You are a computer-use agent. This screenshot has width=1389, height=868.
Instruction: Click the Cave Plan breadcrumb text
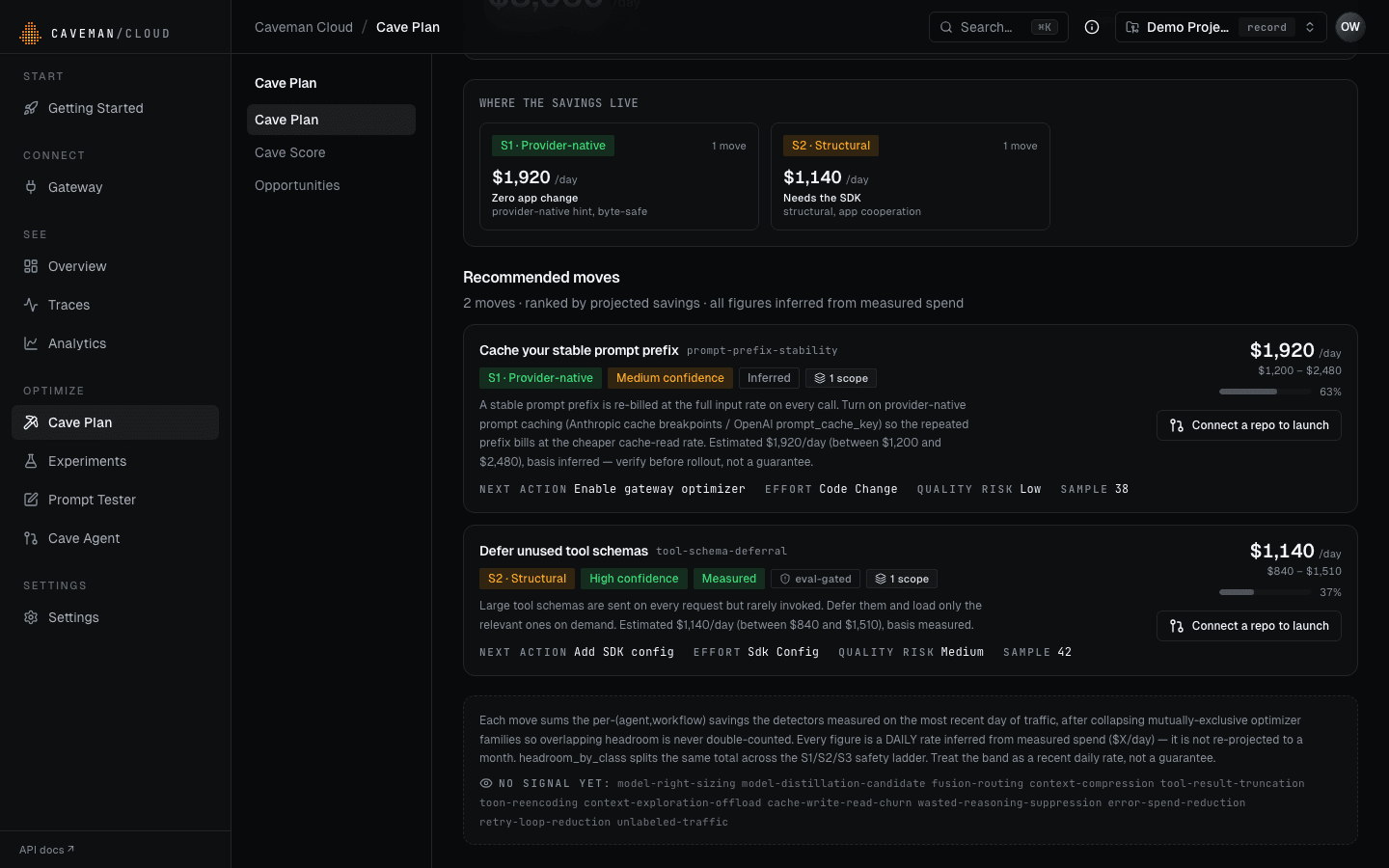(x=408, y=27)
